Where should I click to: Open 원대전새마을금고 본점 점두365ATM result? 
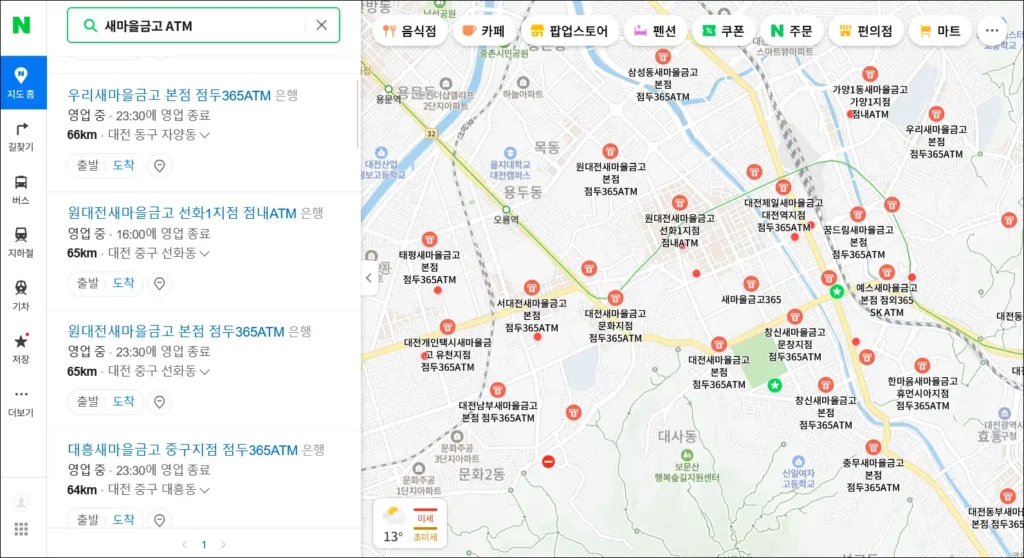176,331
